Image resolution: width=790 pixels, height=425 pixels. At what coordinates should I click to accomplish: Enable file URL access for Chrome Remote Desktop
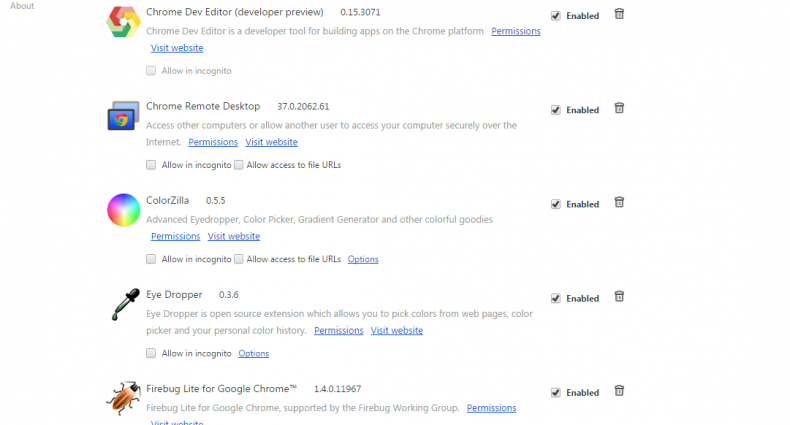pyautogui.click(x=239, y=165)
